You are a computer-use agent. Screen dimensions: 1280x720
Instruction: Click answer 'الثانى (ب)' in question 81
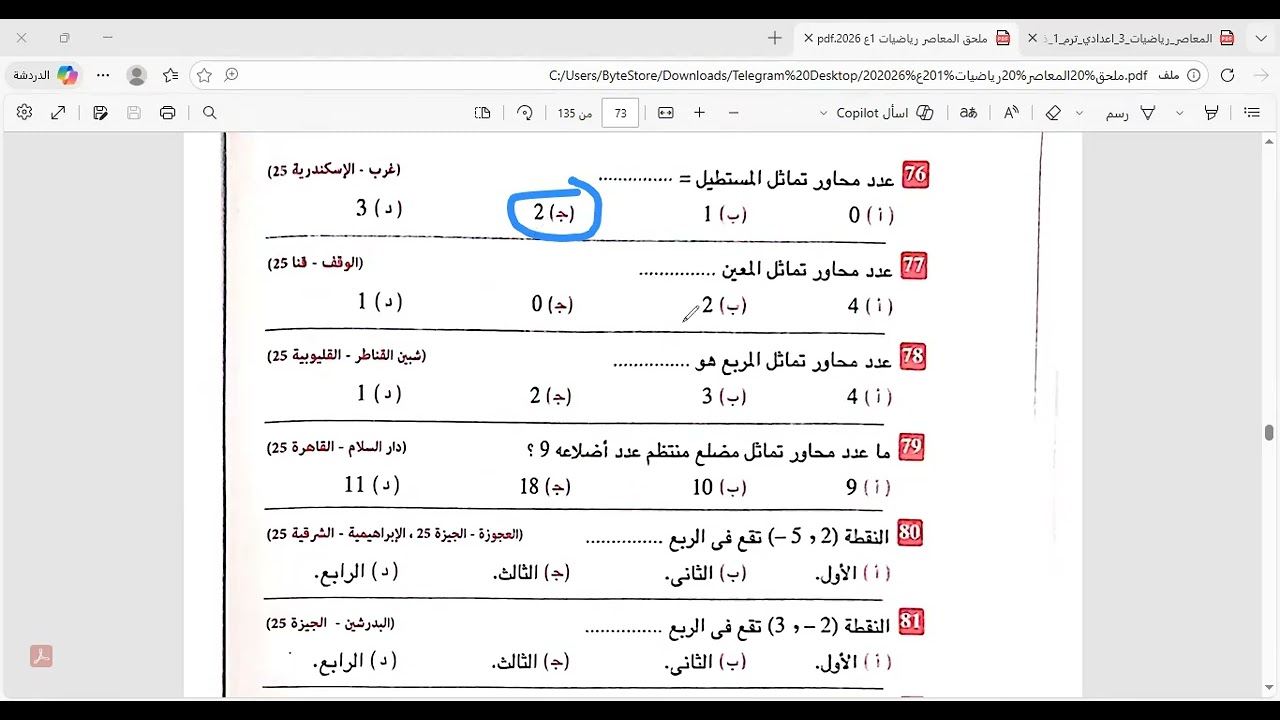click(x=706, y=662)
